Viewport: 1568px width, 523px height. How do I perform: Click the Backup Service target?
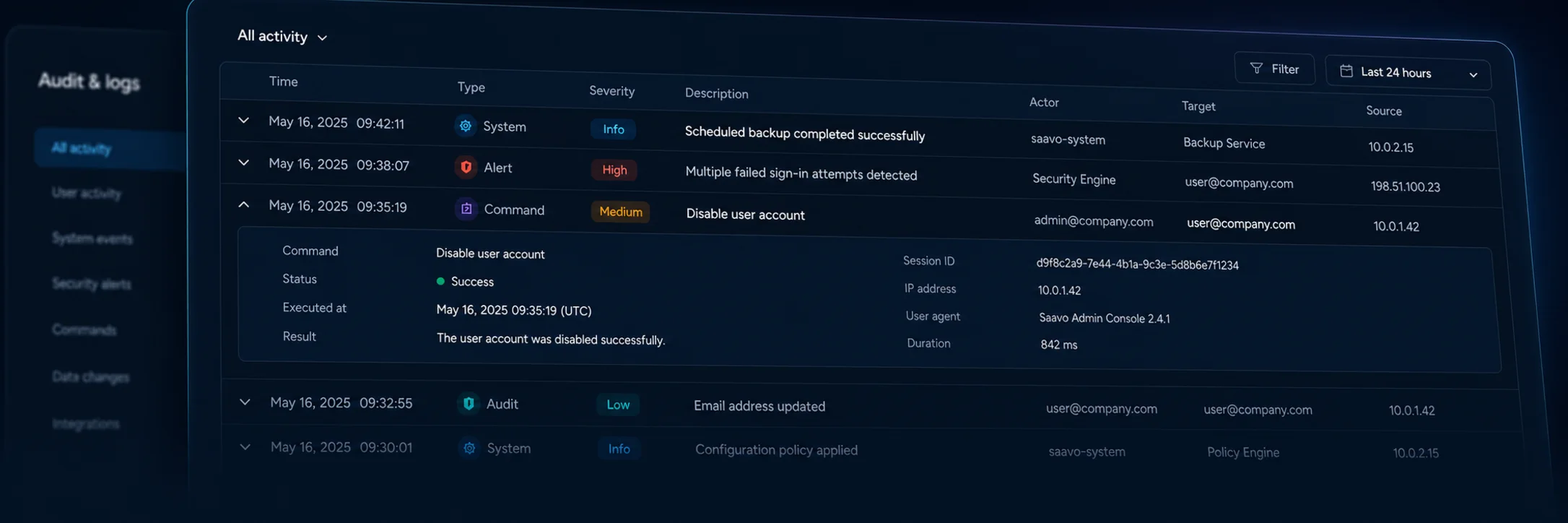click(x=1224, y=144)
